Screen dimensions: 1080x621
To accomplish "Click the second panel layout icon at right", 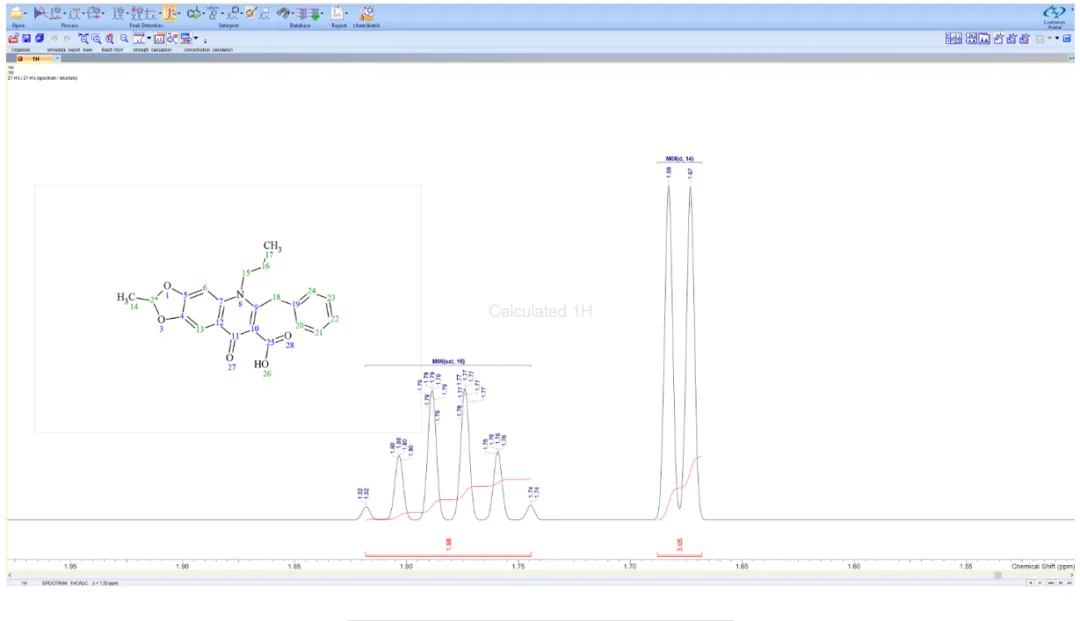I will pos(971,39).
